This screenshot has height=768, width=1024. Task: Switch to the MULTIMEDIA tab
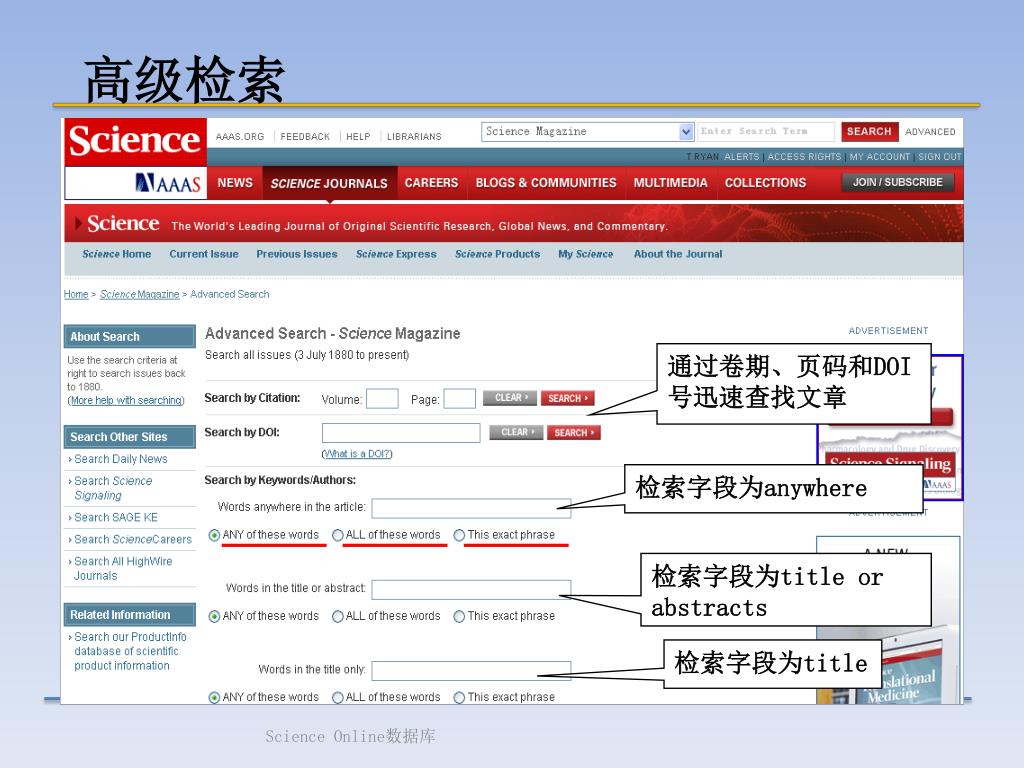coord(670,183)
